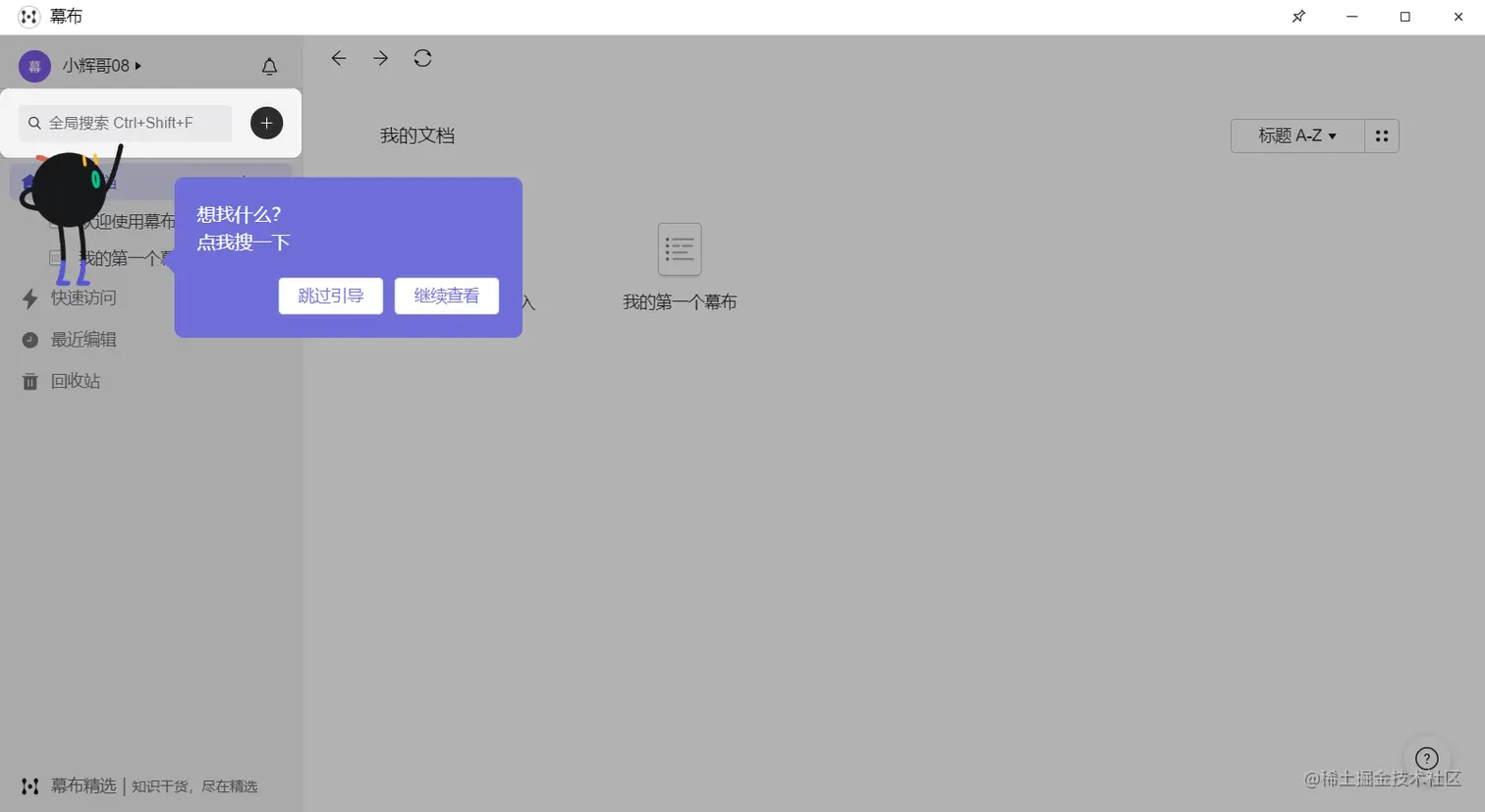Select 快速访问 in the sidebar
The image size is (1485, 812).
[x=82, y=298]
